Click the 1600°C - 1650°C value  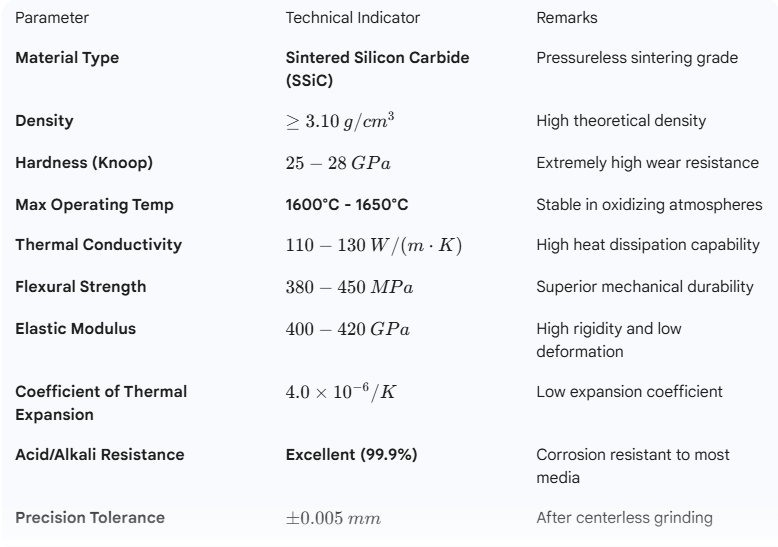click(x=348, y=205)
